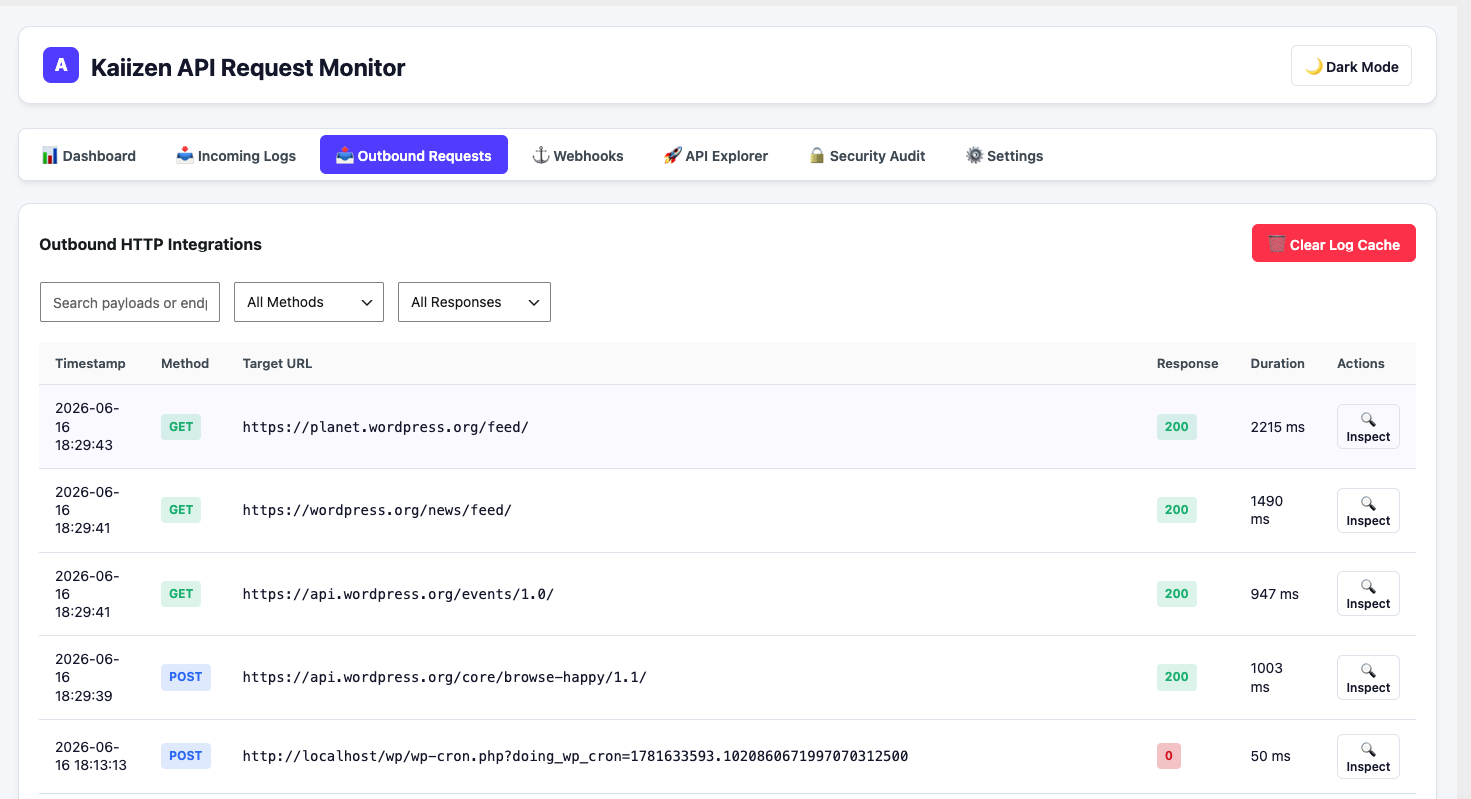The height and width of the screenshot is (799, 1471).
Task: Click the Outbound Requests outbox icon
Action: click(x=345, y=155)
